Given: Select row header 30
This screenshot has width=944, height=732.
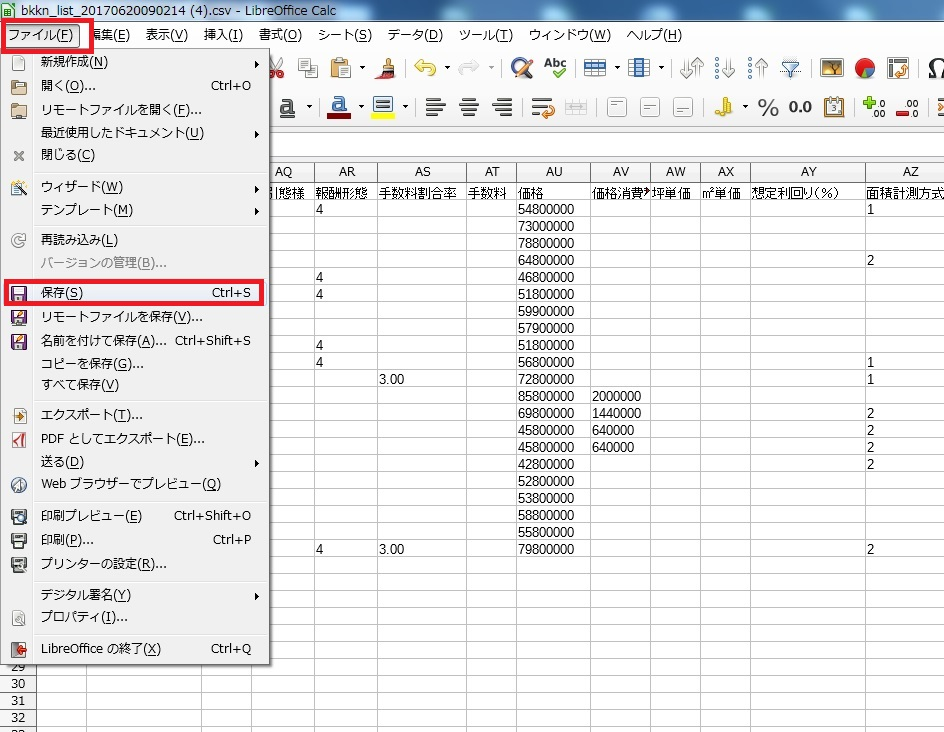Looking at the screenshot, I should [x=18, y=684].
